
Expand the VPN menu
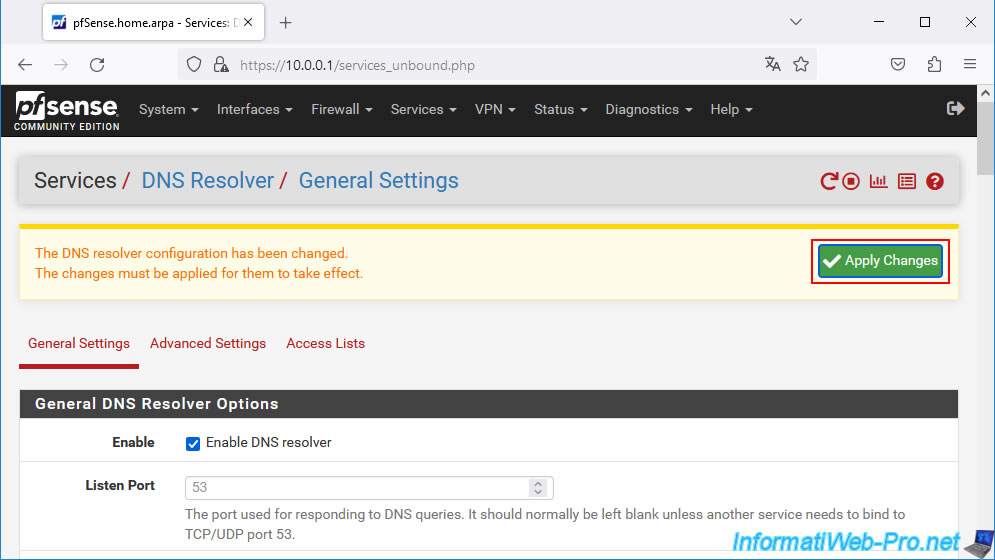[495, 109]
